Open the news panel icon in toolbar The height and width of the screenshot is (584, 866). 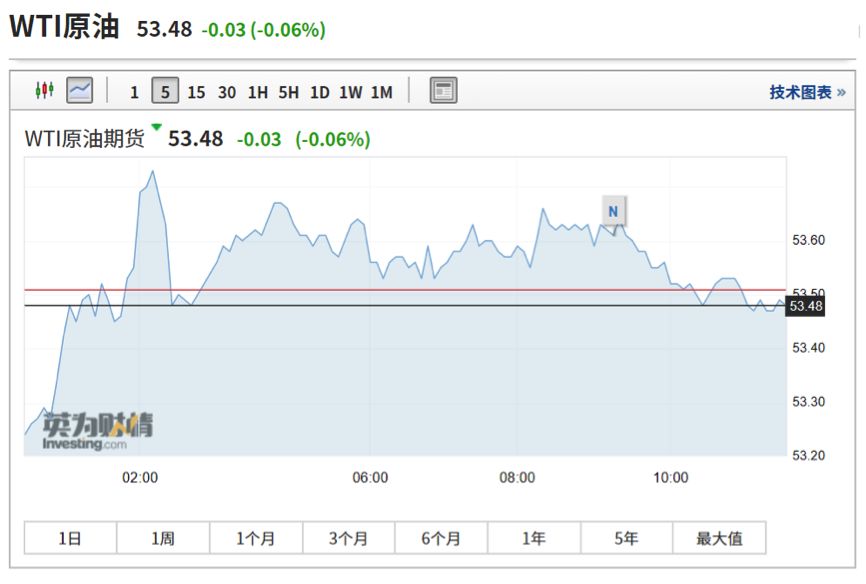(x=443, y=90)
